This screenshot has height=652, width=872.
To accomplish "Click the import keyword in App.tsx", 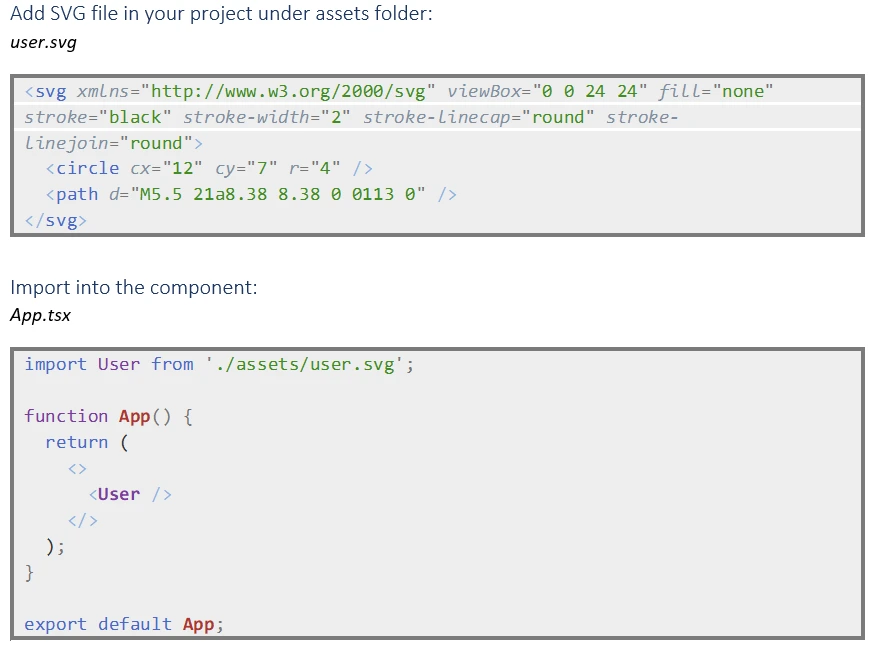I will (56, 364).
